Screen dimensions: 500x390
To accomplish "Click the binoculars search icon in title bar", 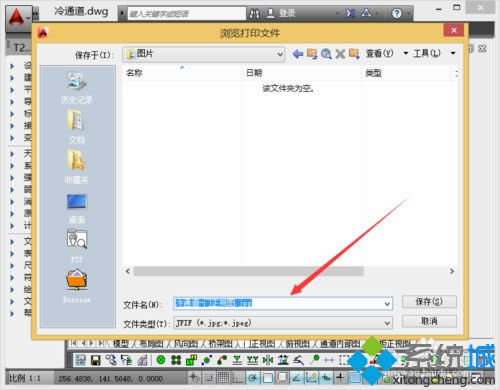I will click(x=254, y=13).
